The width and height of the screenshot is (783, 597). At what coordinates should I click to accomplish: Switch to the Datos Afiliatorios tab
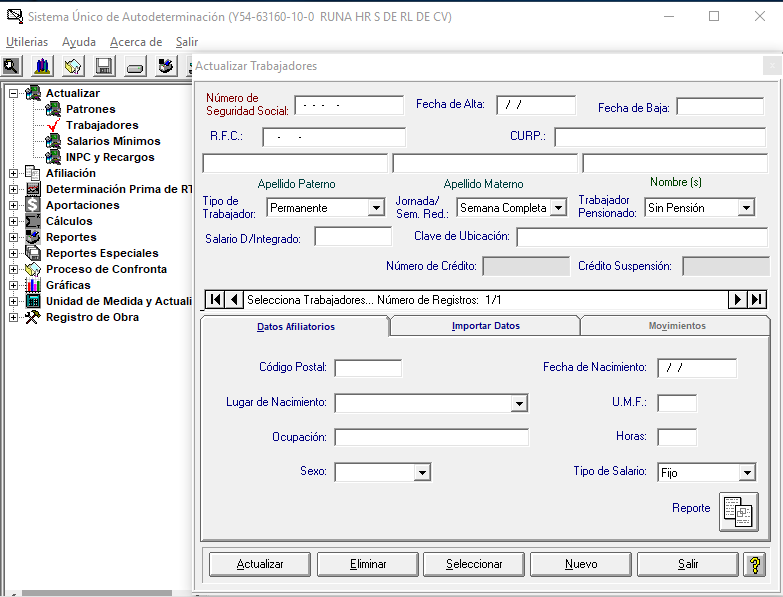tap(296, 326)
